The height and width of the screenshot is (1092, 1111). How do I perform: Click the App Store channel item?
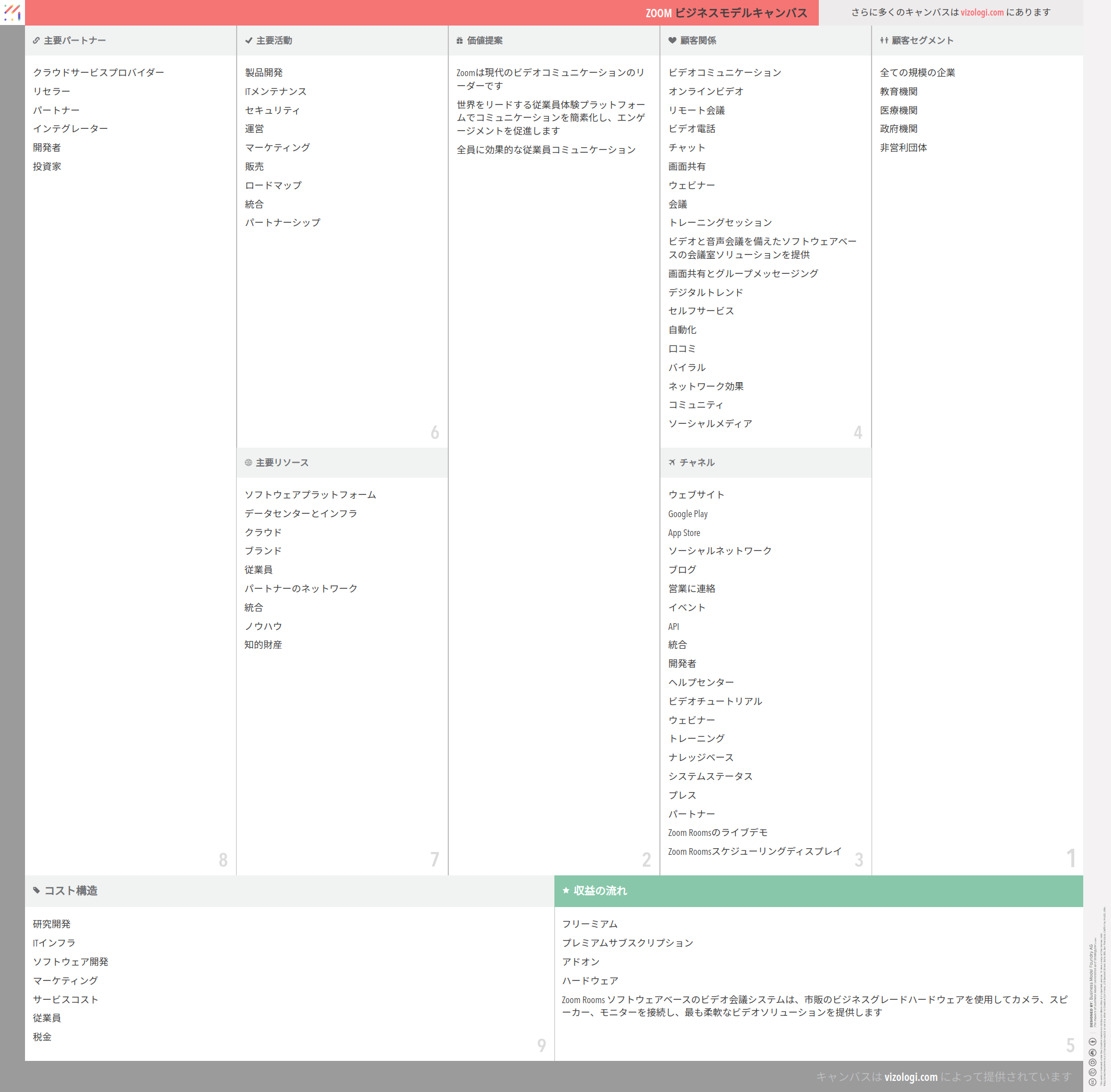(684, 533)
